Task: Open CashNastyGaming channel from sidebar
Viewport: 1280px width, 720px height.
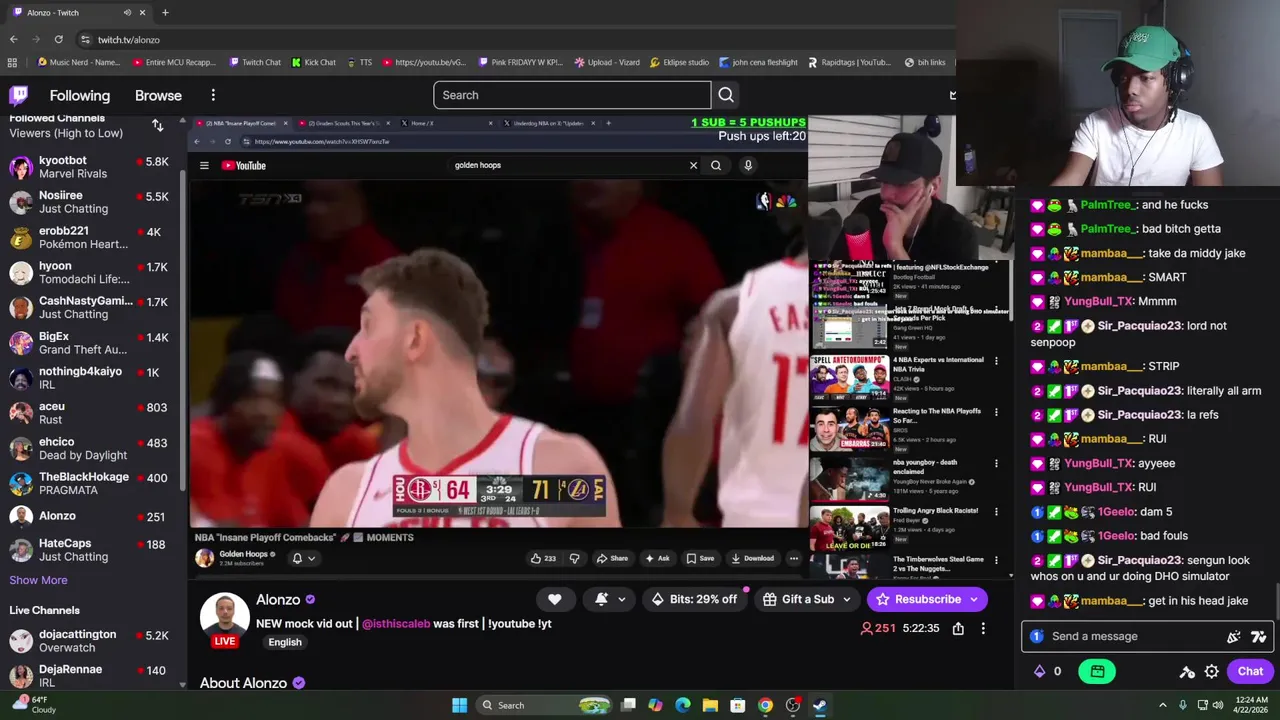Action: [x=90, y=307]
